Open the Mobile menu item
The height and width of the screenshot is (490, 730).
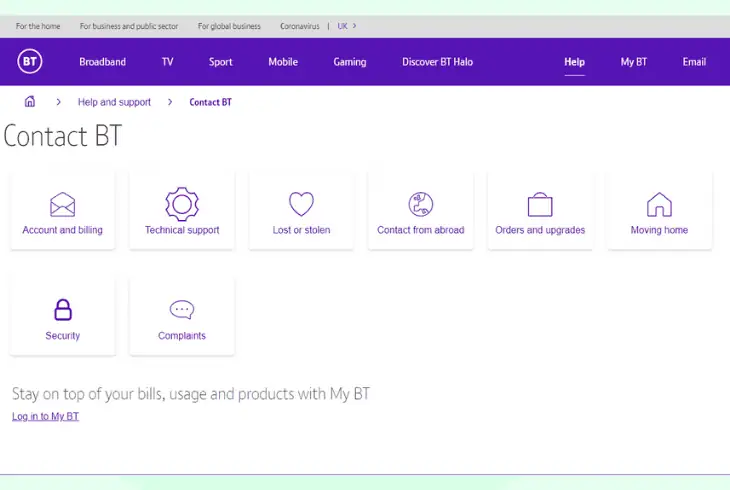click(283, 62)
